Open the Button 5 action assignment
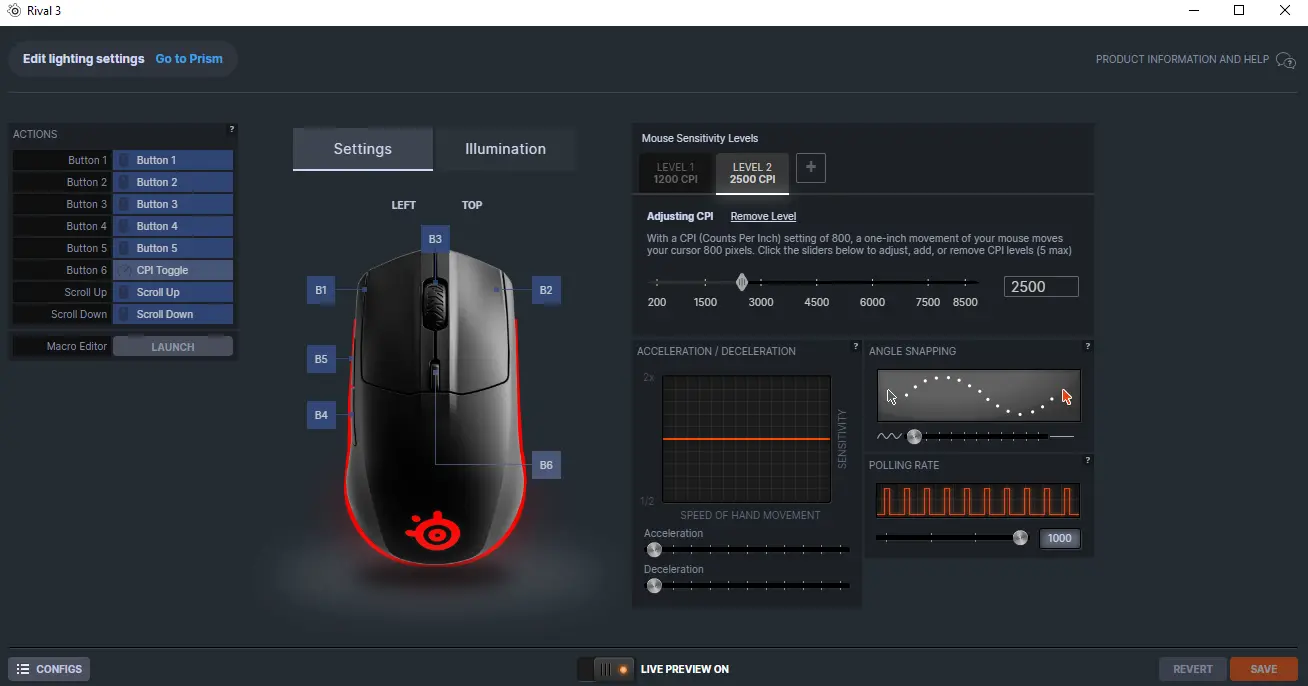This screenshot has height=686, width=1308. coord(173,248)
